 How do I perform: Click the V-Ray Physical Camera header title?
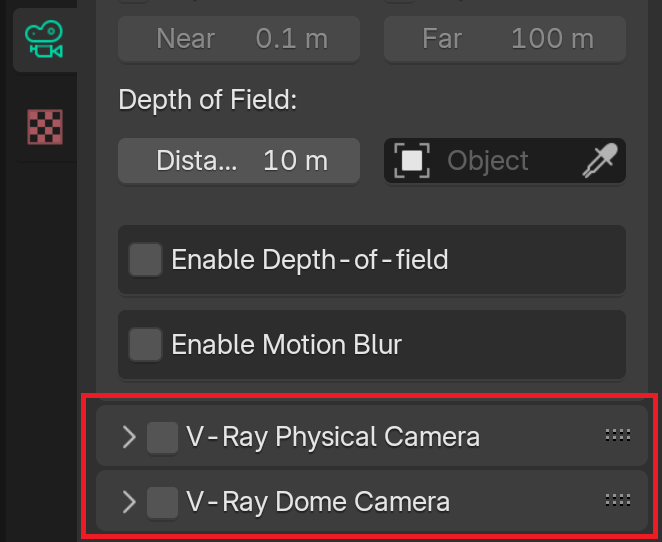coord(333,437)
